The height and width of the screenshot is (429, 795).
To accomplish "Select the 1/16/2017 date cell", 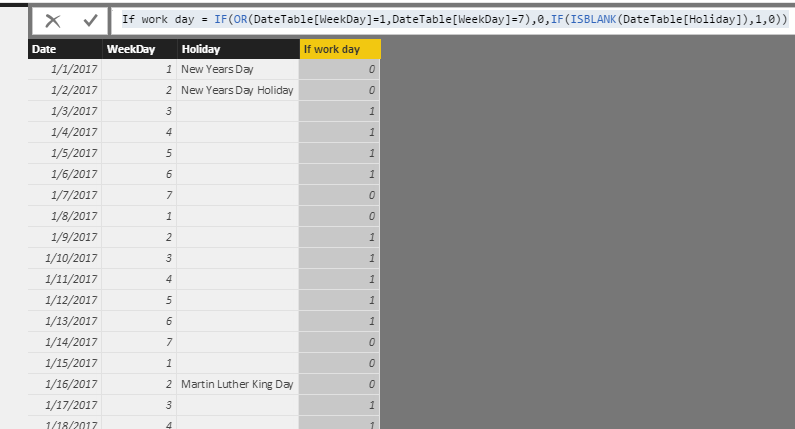I will (65, 384).
